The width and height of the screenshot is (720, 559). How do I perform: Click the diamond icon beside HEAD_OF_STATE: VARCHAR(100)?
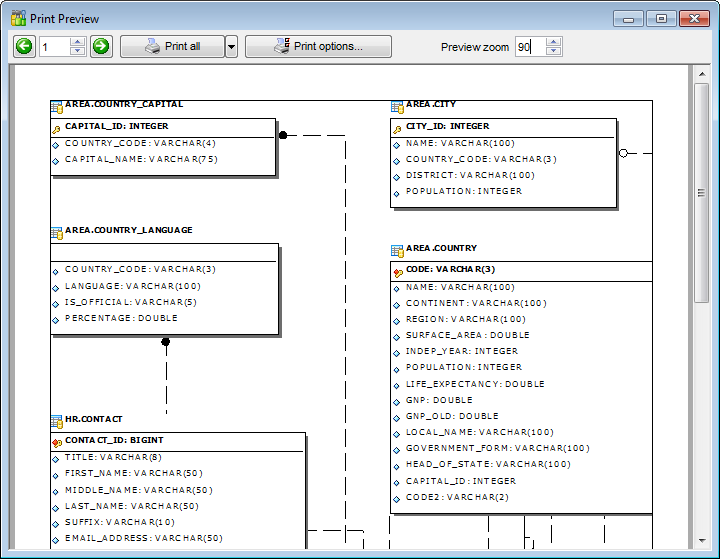397,467
